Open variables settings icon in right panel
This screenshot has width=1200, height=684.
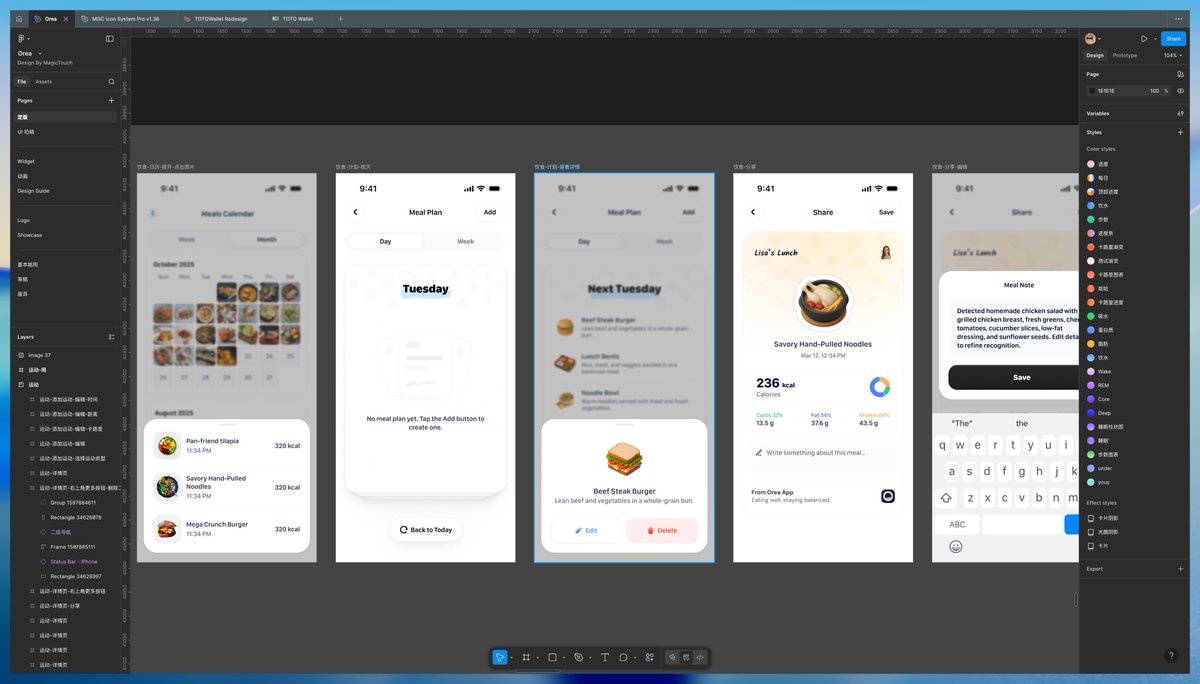coord(1181,113)
